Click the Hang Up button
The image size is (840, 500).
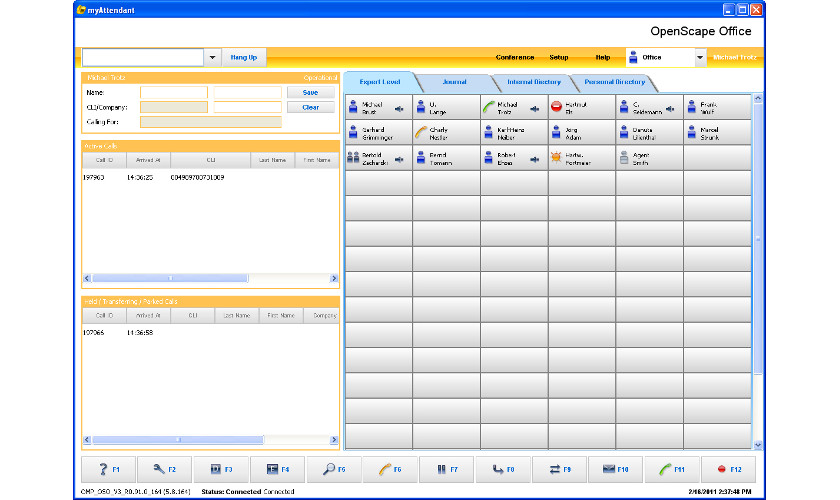244,58
